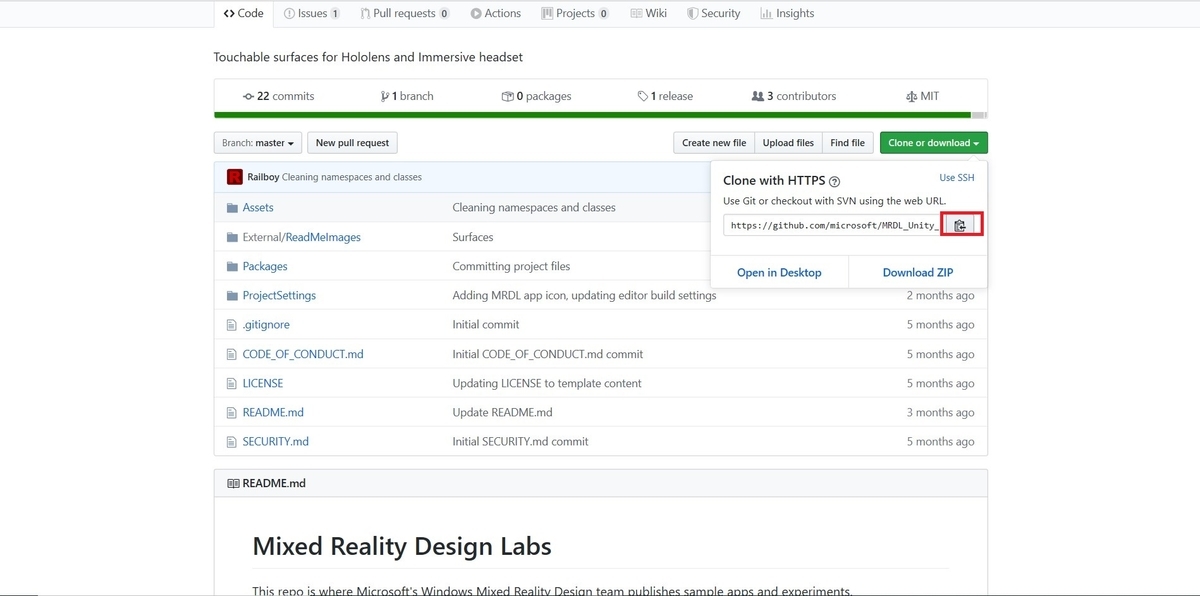
Task: Click the 'Surfaces' commit message
Action: [473, 238]
